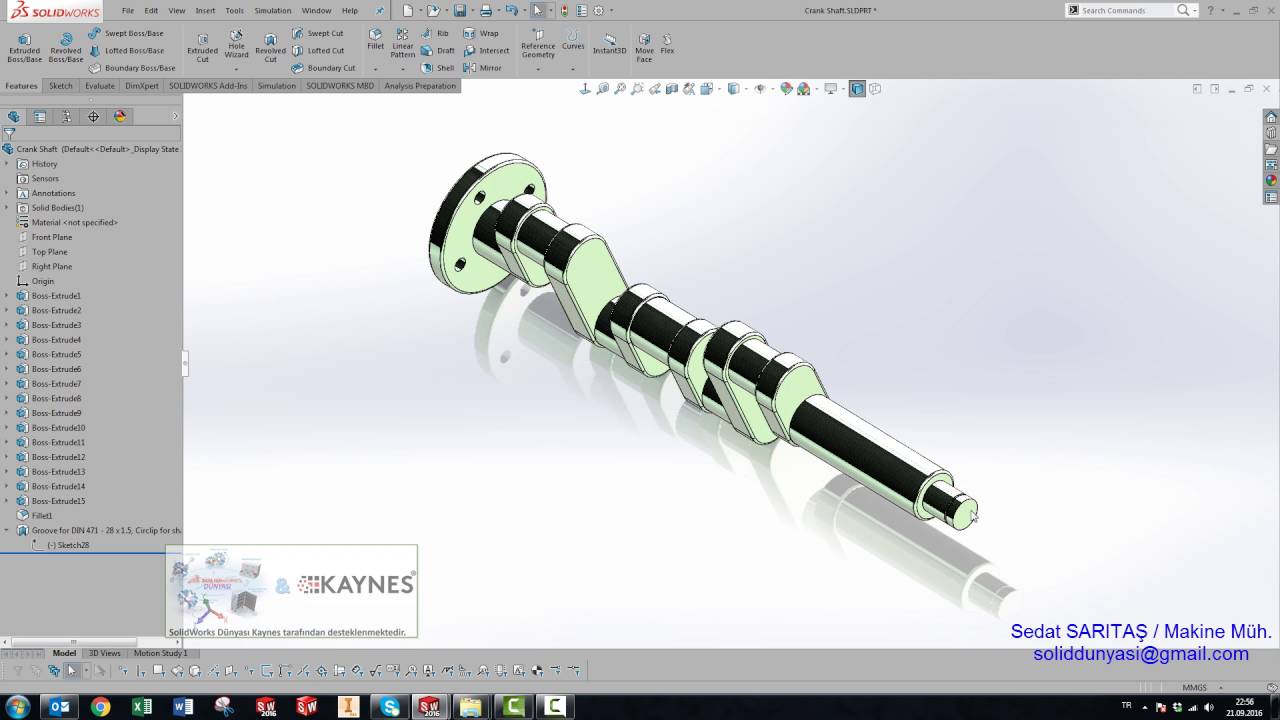Click the Boundary Boss/Base tool

tap(131, 68)
